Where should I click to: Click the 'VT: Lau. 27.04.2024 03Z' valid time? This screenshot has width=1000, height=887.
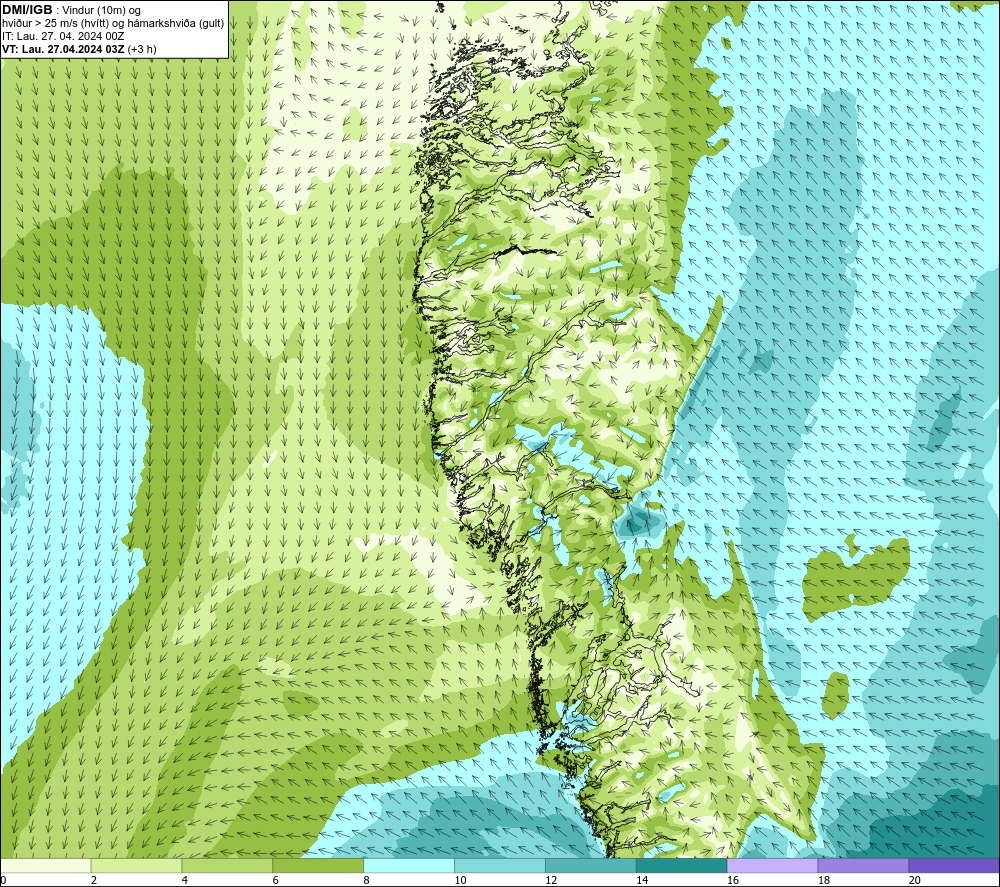click(x=63, y=49)
